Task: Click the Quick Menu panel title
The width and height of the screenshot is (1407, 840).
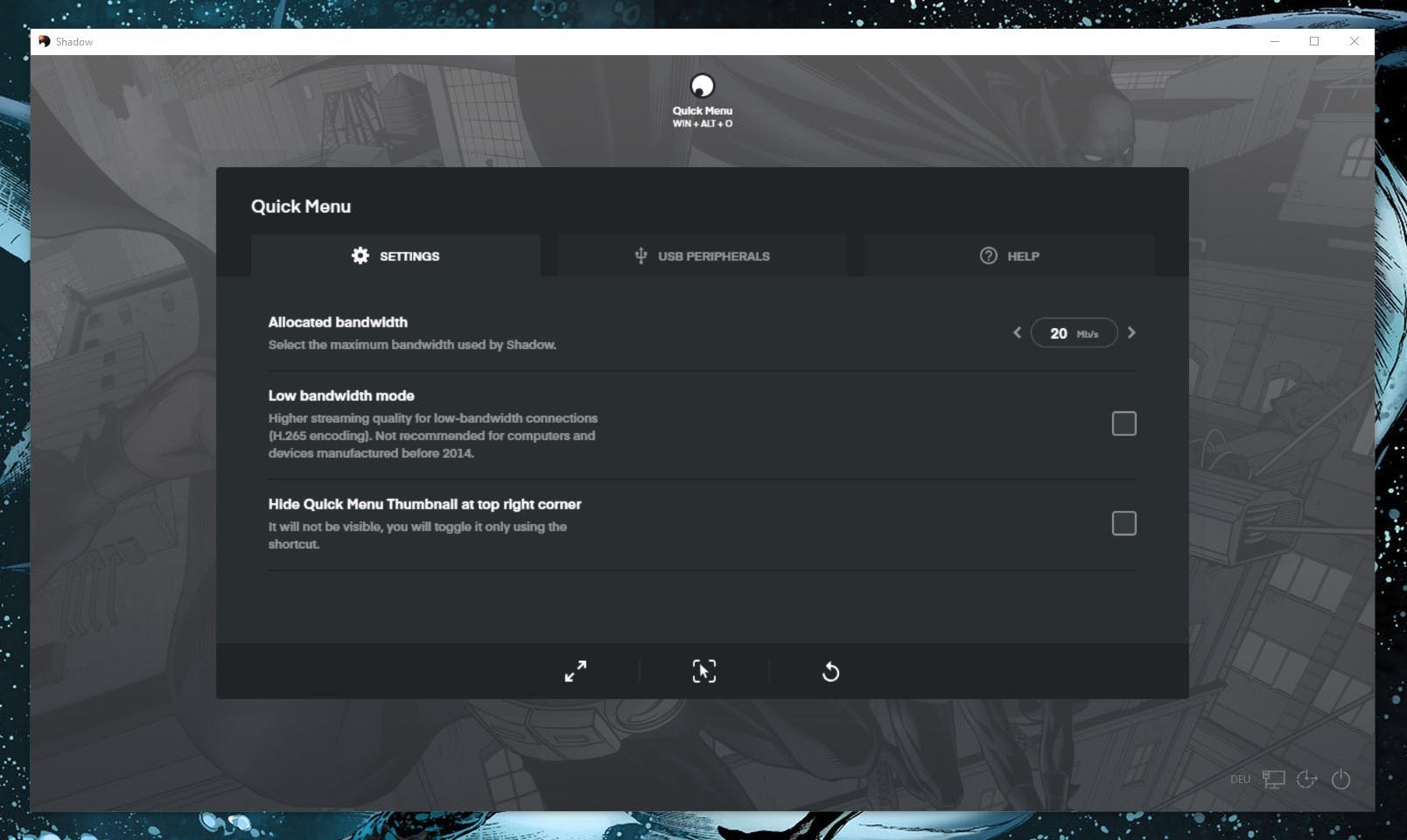Action: tap(301, 206)
